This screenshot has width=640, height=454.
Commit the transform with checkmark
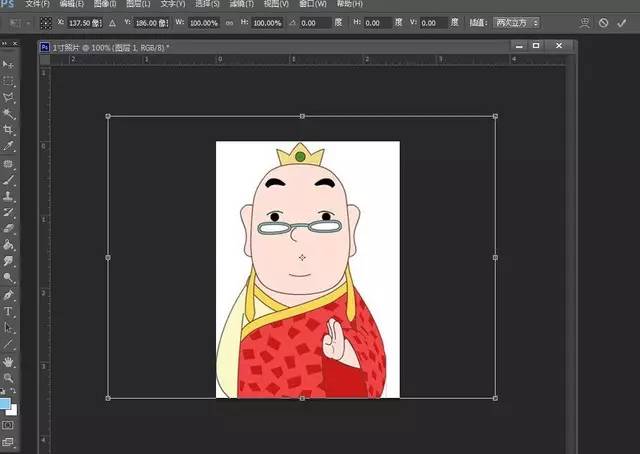pyautogui.click(x=622, y=23)
